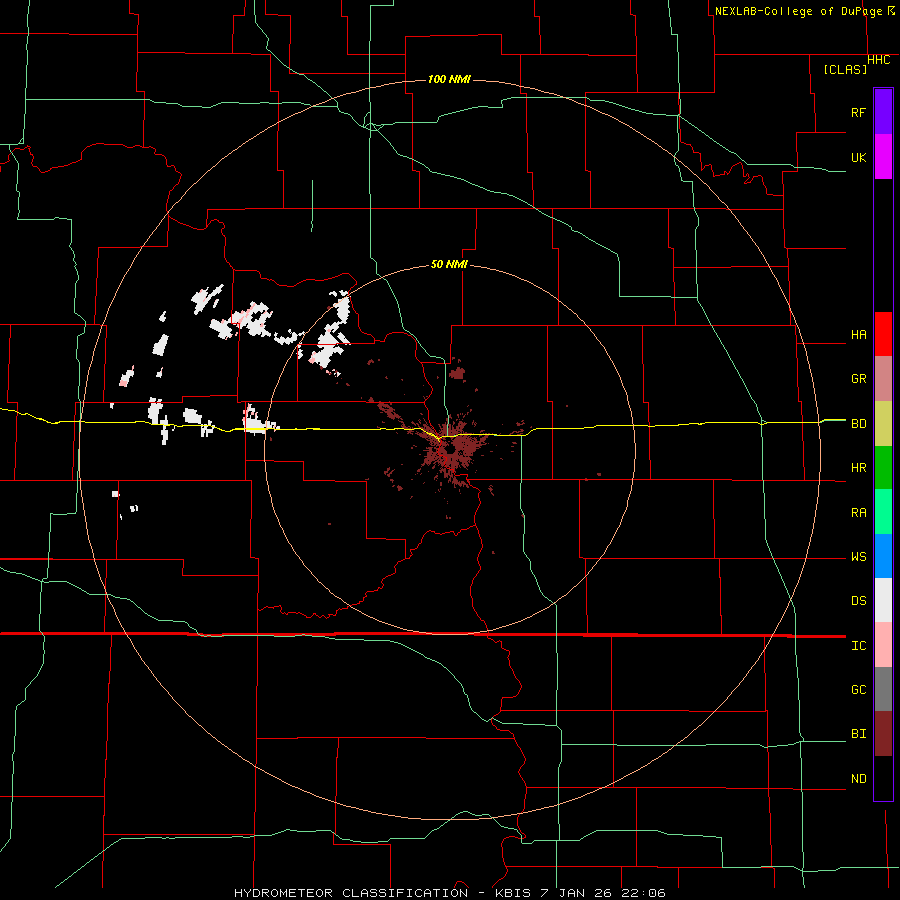Click the RA legend label
Screen dimensions: 900x900
tap(858, 512)
